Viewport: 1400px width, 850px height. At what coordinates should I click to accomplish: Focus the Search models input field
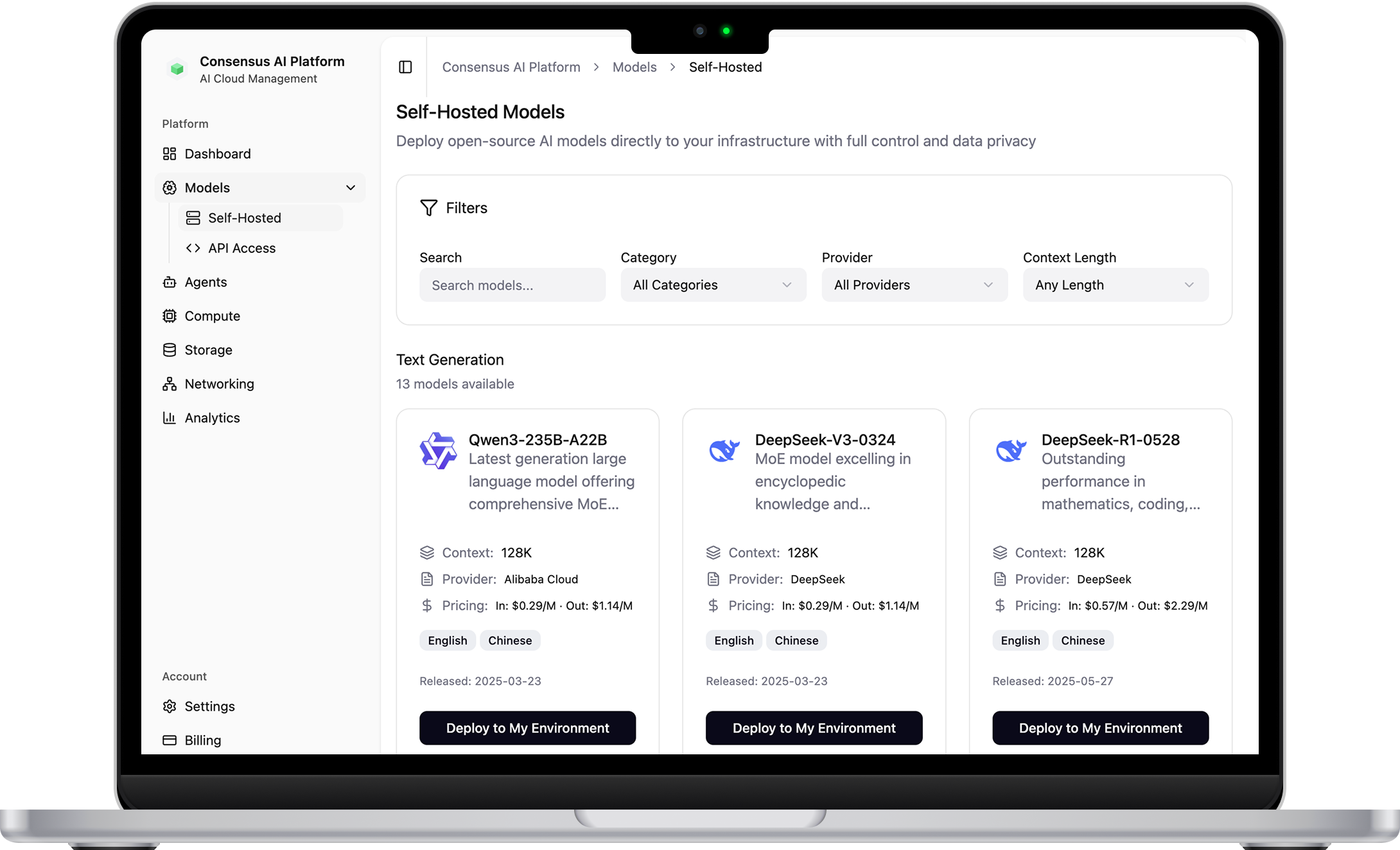click(512, 285)
